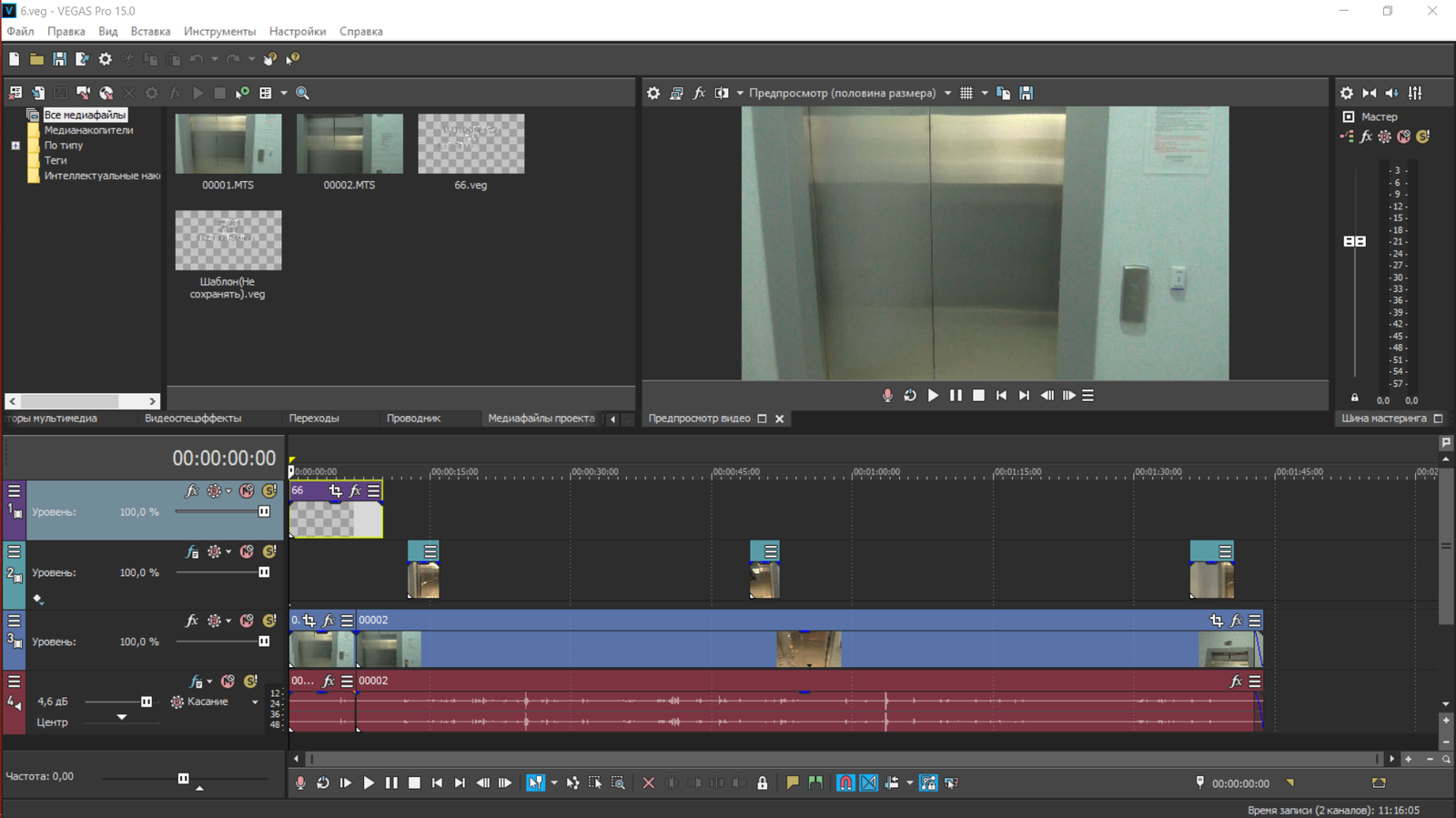Switch to Проводник tab
Viewport: 1456px width, 818px height.
[413, 419]
